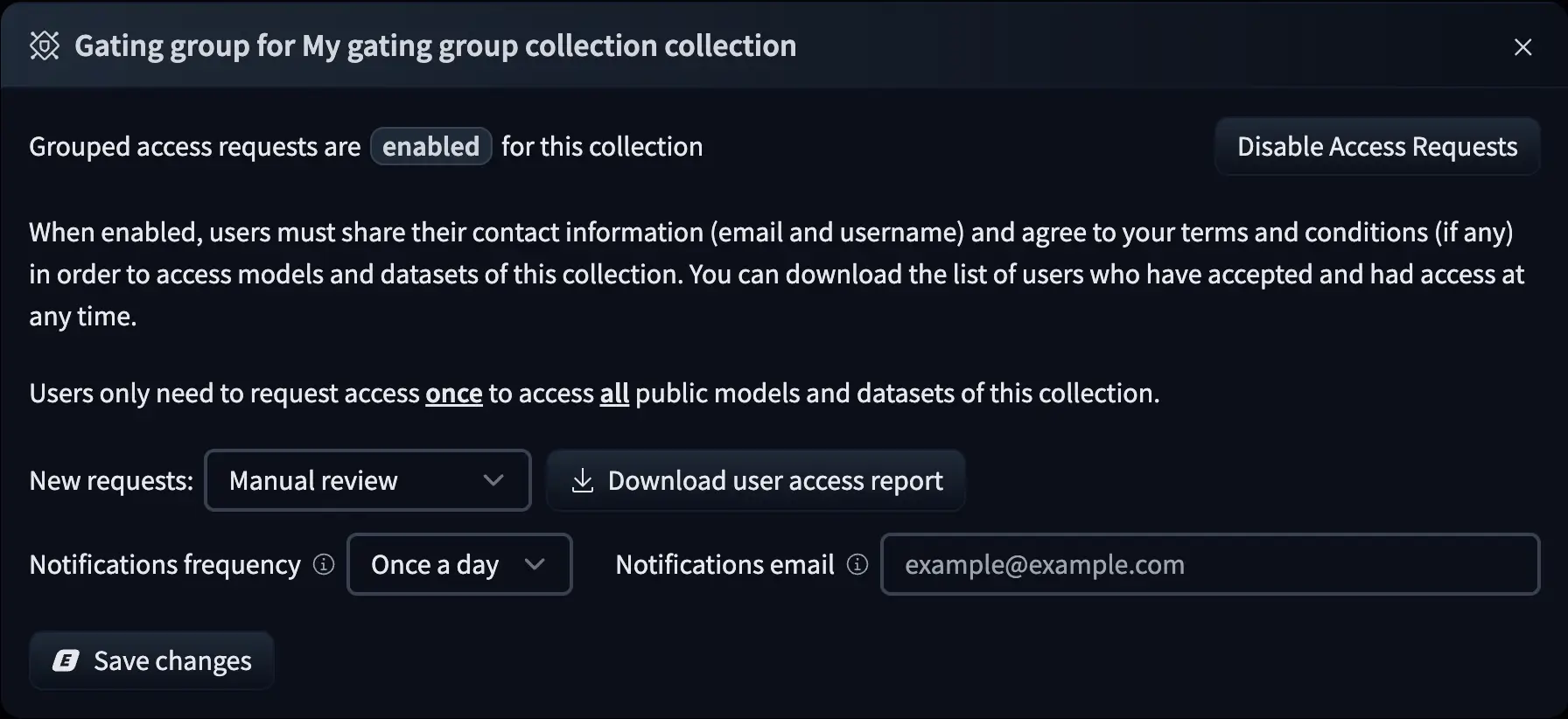Click the download icon on the user access report button
Viewport: 1568px width, 719px height.
(x=583, y=479)
